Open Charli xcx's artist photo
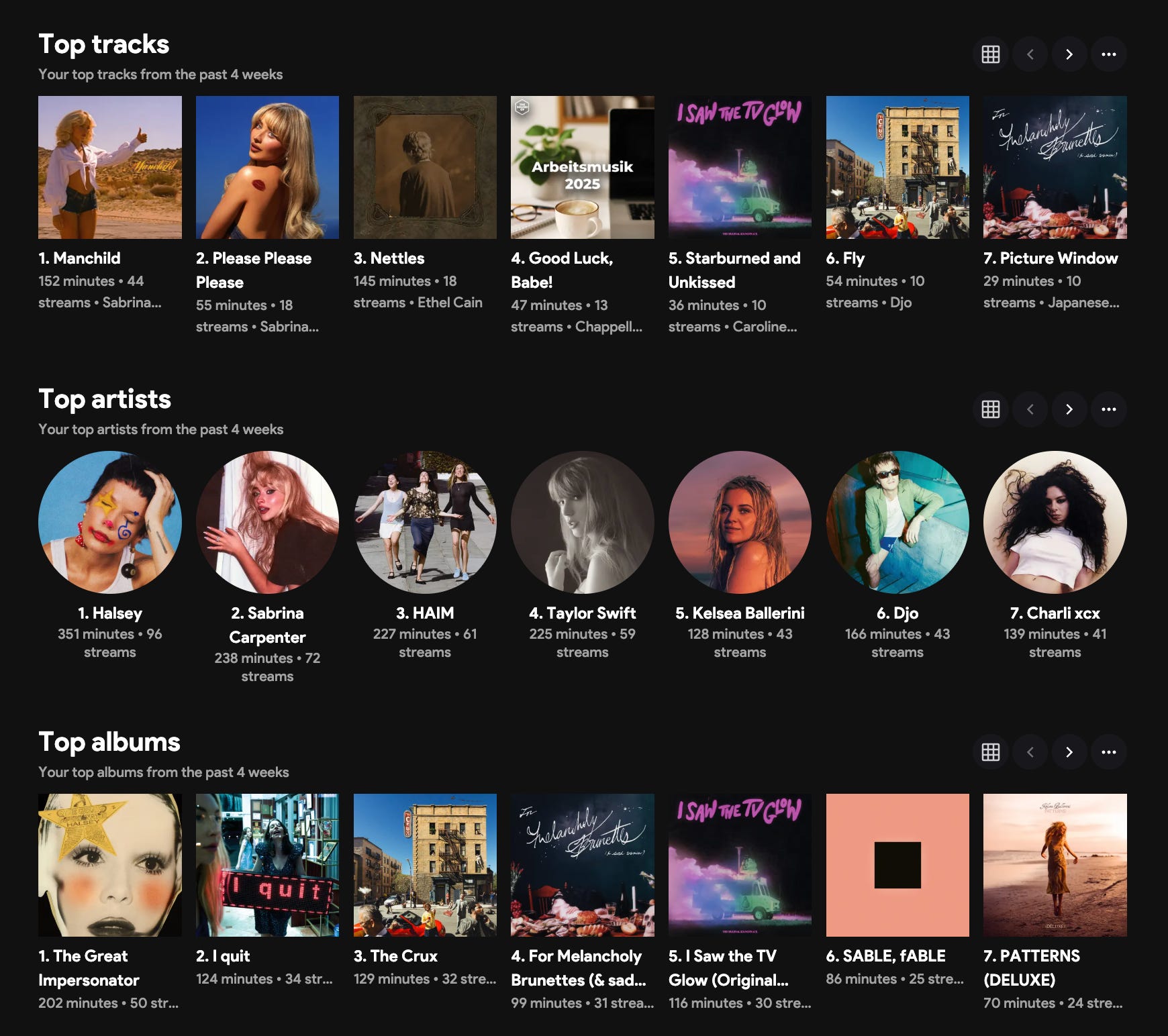1168x1036 pixels. pos(1055,522)
